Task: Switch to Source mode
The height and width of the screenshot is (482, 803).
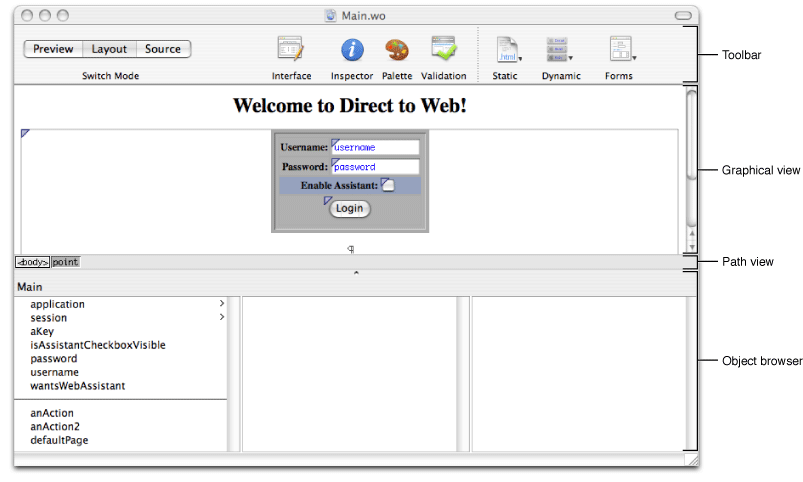Action: point(163,49)
